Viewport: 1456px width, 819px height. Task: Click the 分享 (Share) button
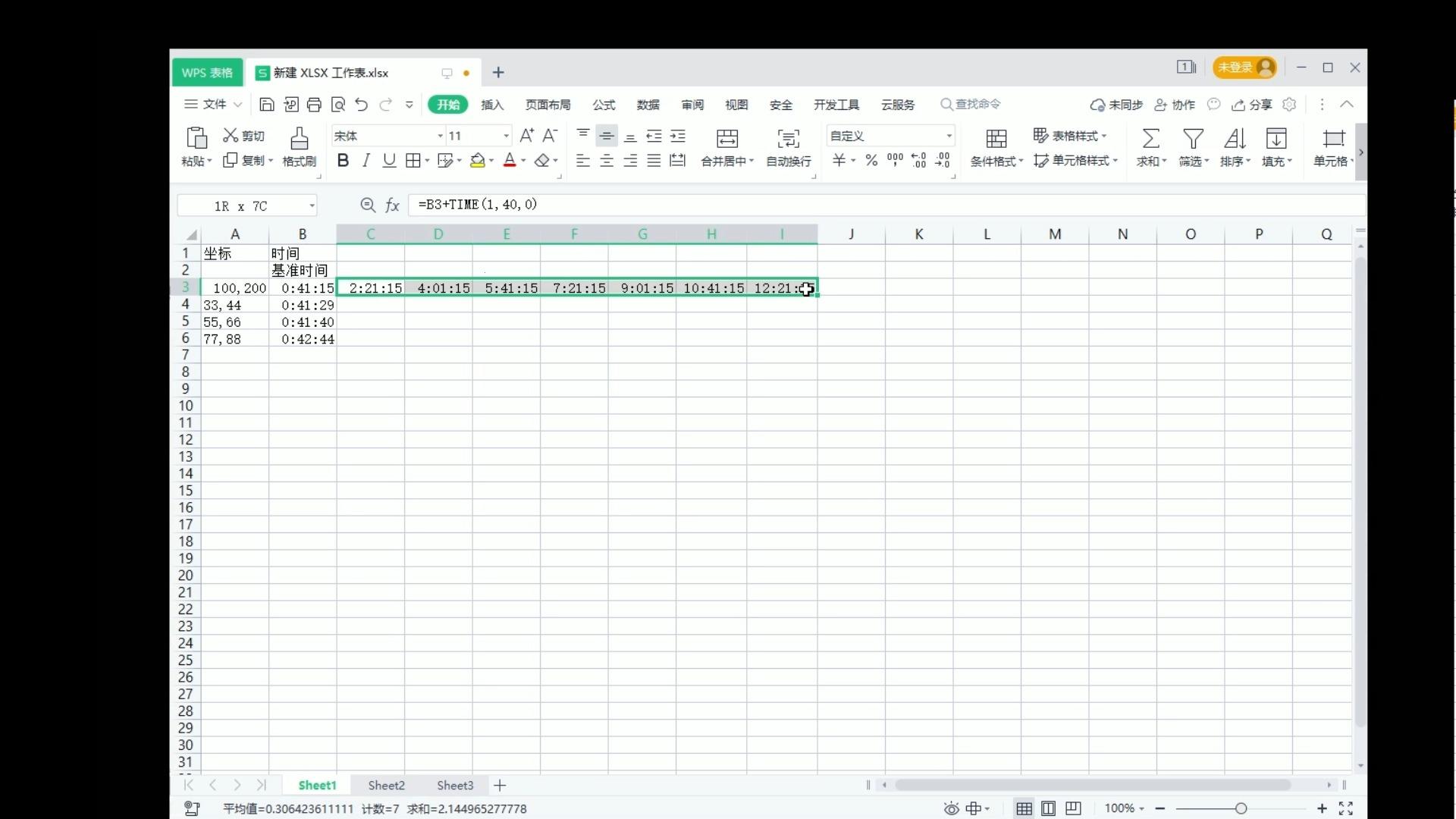[x=1252, y=105]
